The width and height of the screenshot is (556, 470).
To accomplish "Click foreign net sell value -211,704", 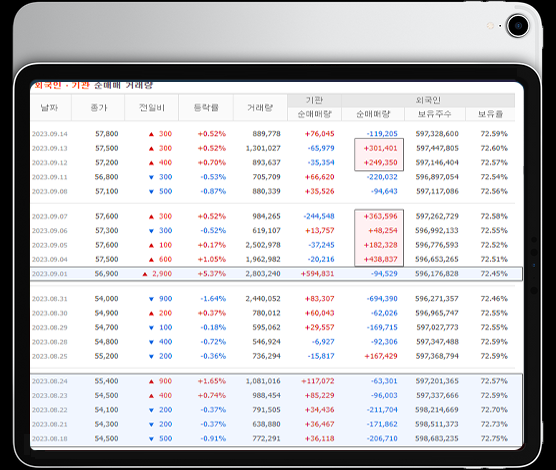I will pyautogui.click(x=382, y=410).
